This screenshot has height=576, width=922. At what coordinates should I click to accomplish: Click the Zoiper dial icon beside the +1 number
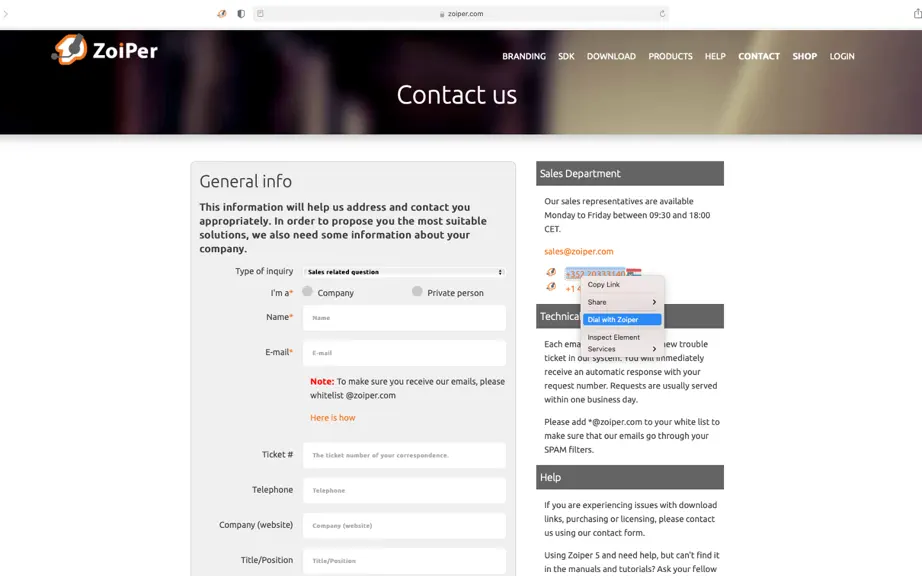[551, 287]
